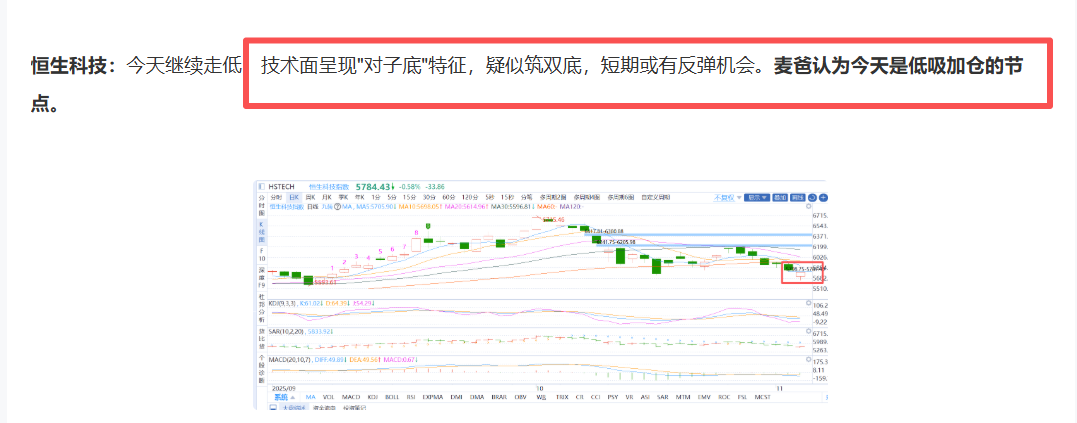Click the 5784.43 index price value
This screenshot has height=423, width=1077.
[373, 187]
